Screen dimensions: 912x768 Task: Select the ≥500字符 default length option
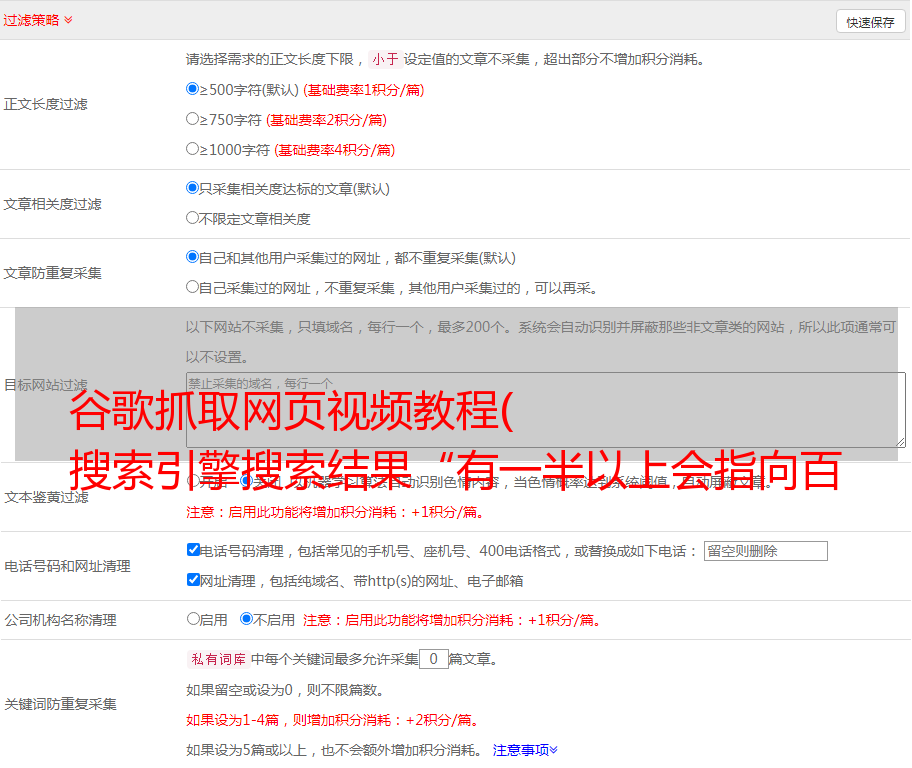193,89
